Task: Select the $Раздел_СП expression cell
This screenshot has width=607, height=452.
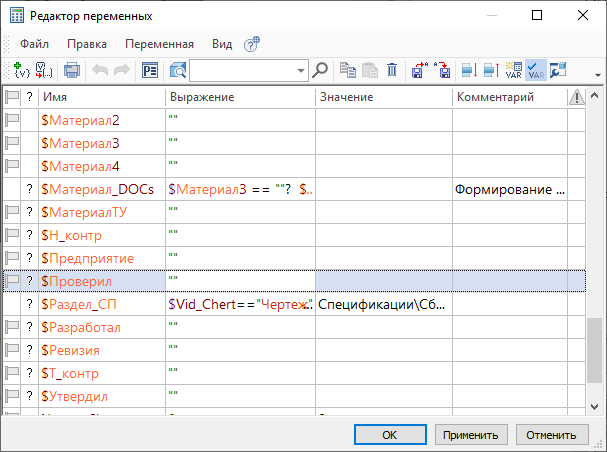Action: [x=240, y=304]
